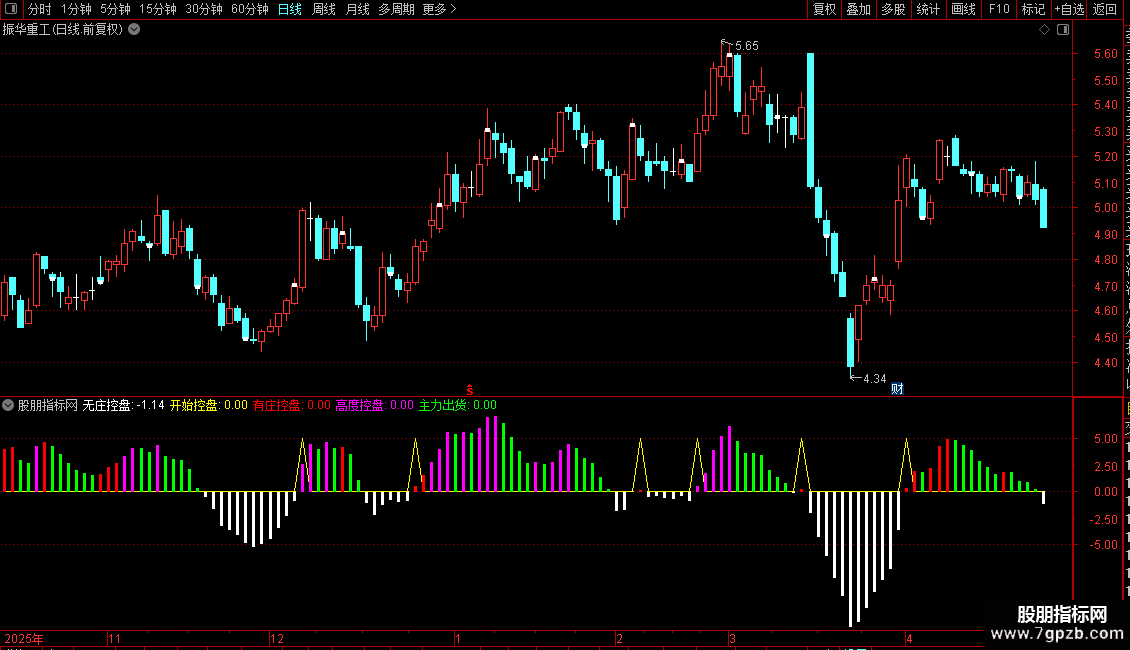Select the 画线 drawing tool
The height and width of the screenshot is (650, 1130).
964,9
